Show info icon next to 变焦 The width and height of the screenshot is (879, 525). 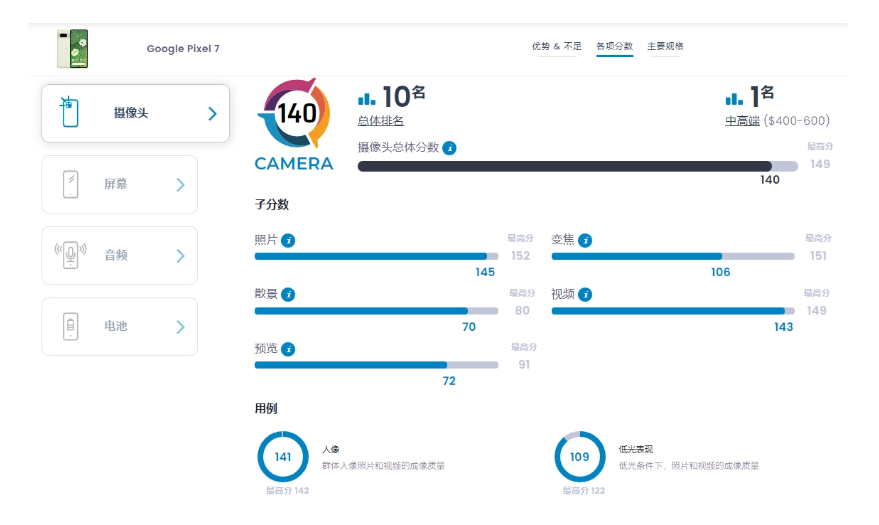pyautogui.click(x=585, y=240)
